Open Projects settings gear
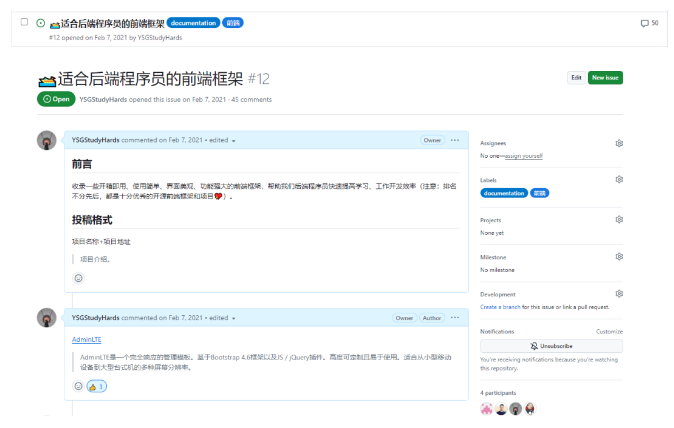This screenshot has height=428, width=674. pos(619,219)
